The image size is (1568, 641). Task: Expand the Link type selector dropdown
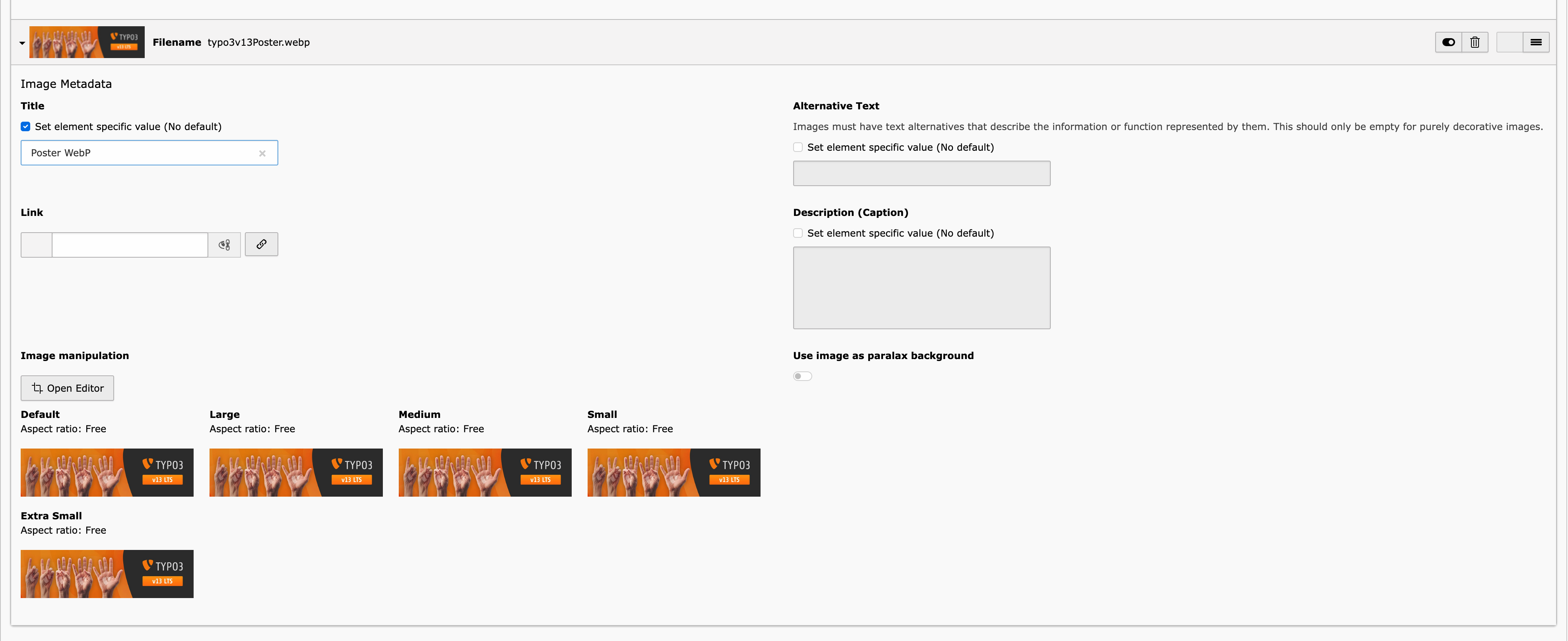[x=37, y=244]
